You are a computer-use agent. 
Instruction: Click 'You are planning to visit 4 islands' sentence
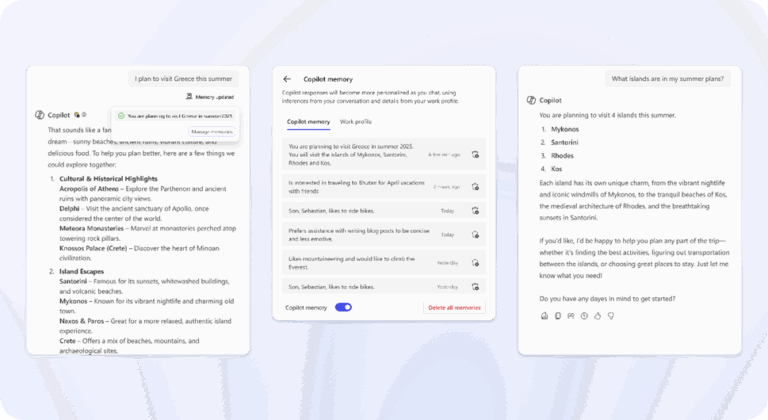[607, 115]
